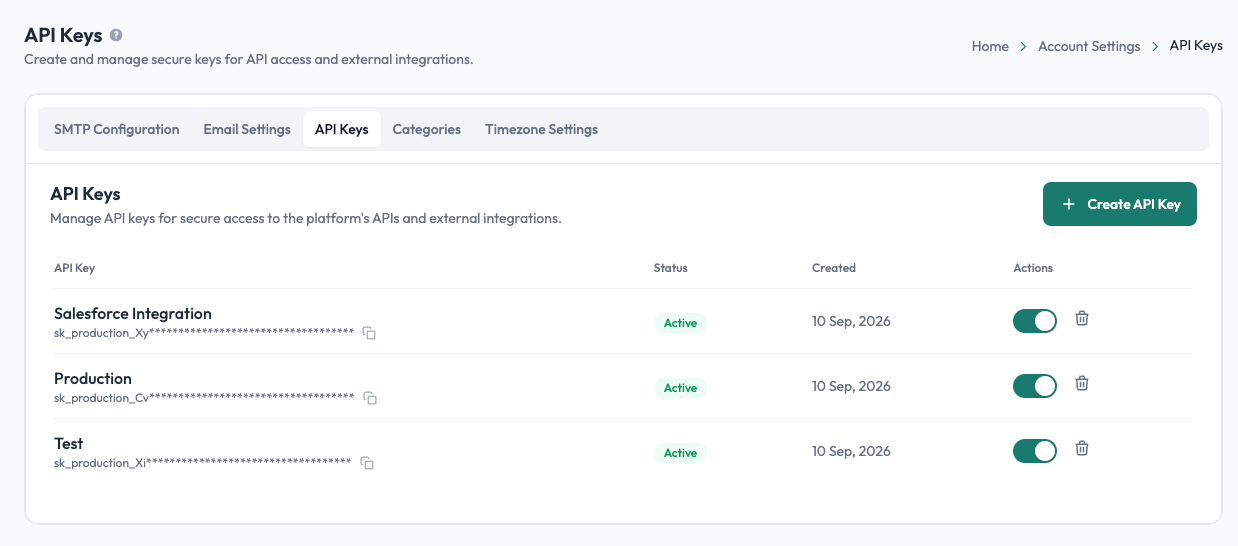1238x546 pixels.
Task: Select the API Keys tab
Action: coord(342,129)
